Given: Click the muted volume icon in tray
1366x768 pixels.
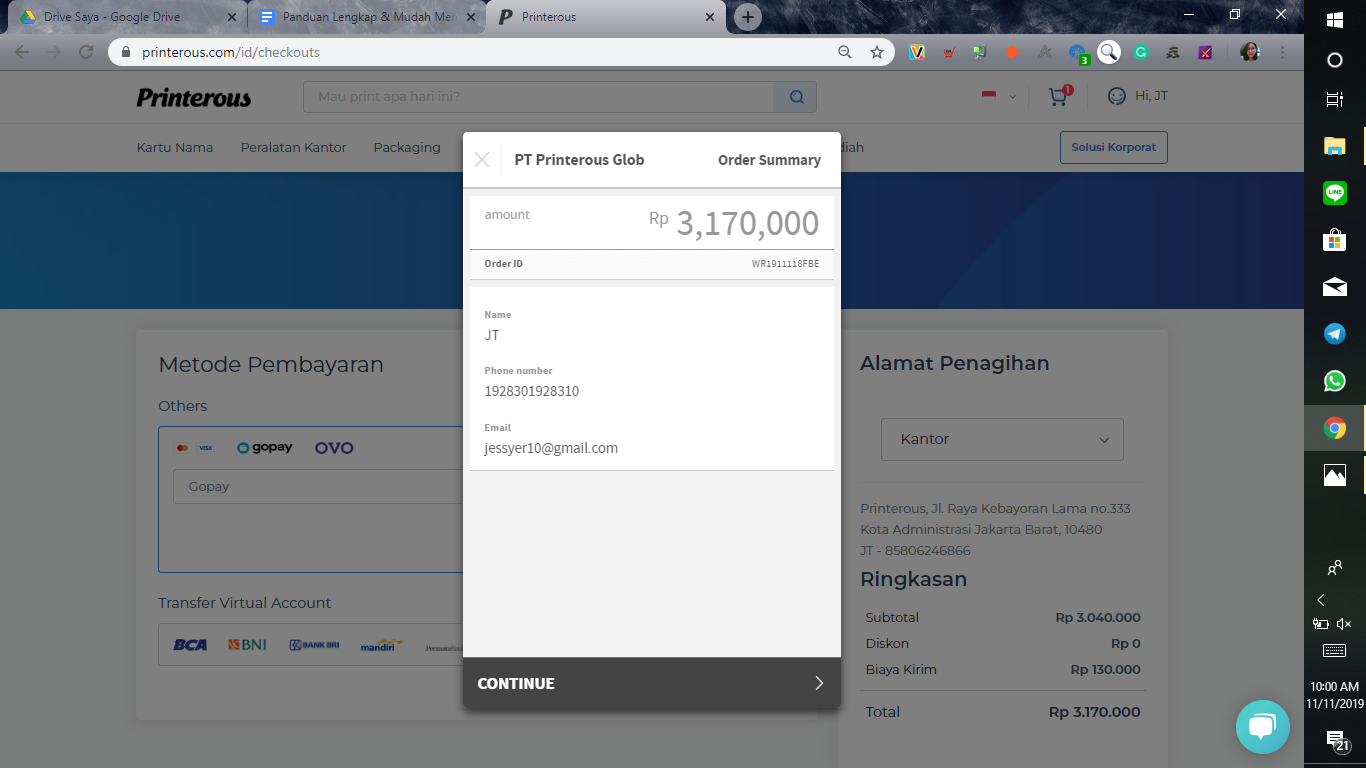Looking at the screenshot, I should click(x=1344, y=624).
